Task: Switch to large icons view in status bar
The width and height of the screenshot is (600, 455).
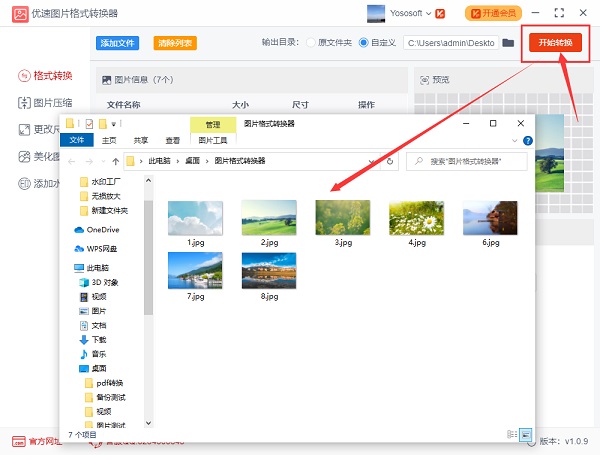Action: (525, 435)
